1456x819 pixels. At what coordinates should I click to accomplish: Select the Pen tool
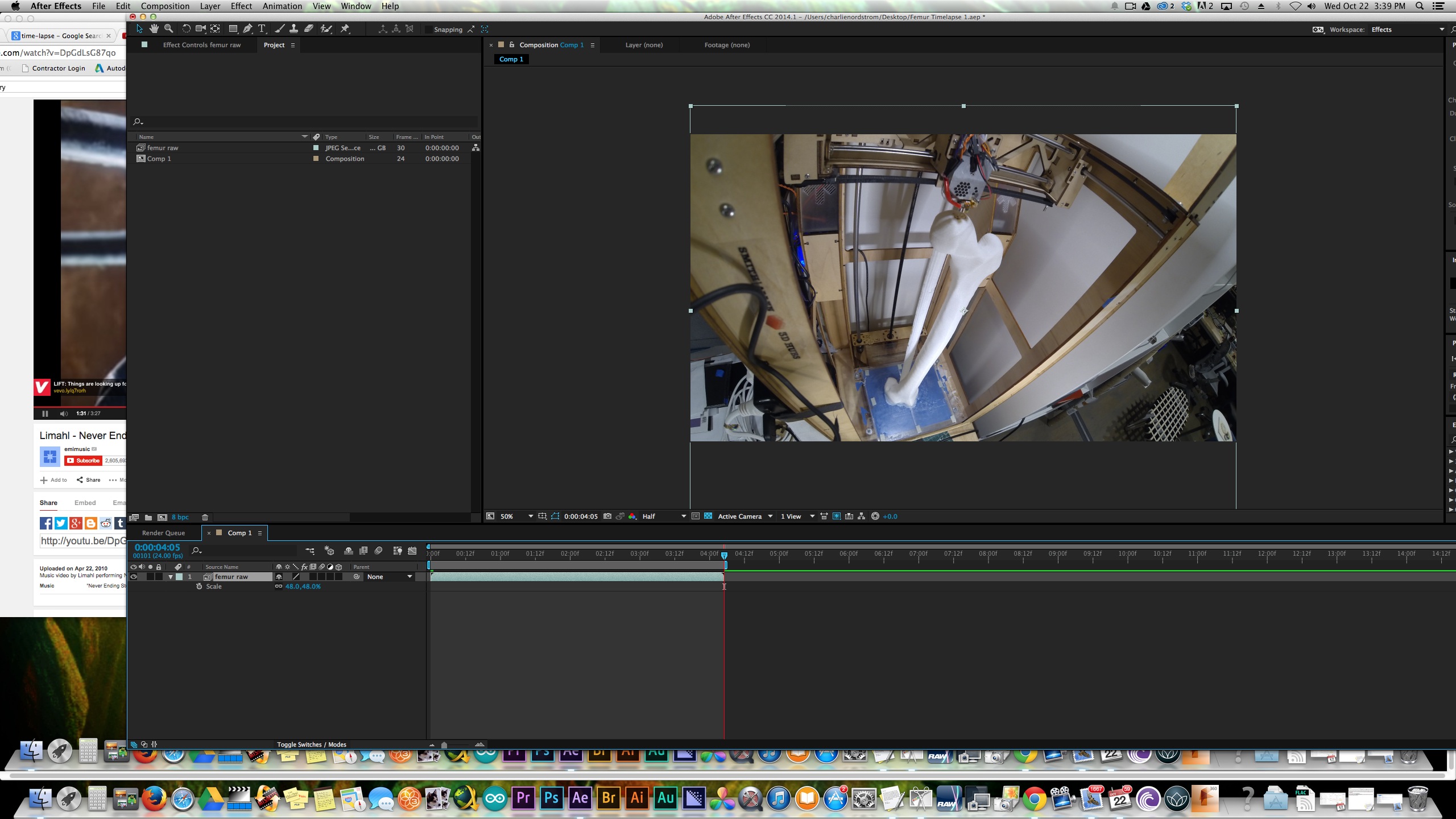tap(247, 29)
